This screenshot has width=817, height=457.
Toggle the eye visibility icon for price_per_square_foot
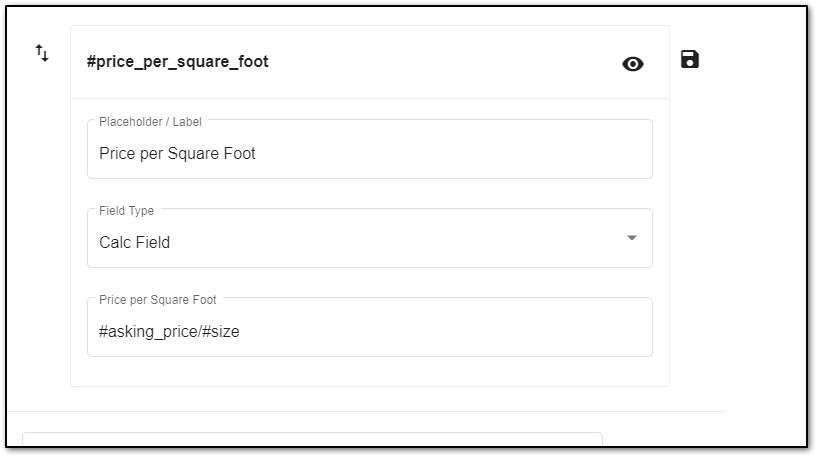[x=633, y=64]
